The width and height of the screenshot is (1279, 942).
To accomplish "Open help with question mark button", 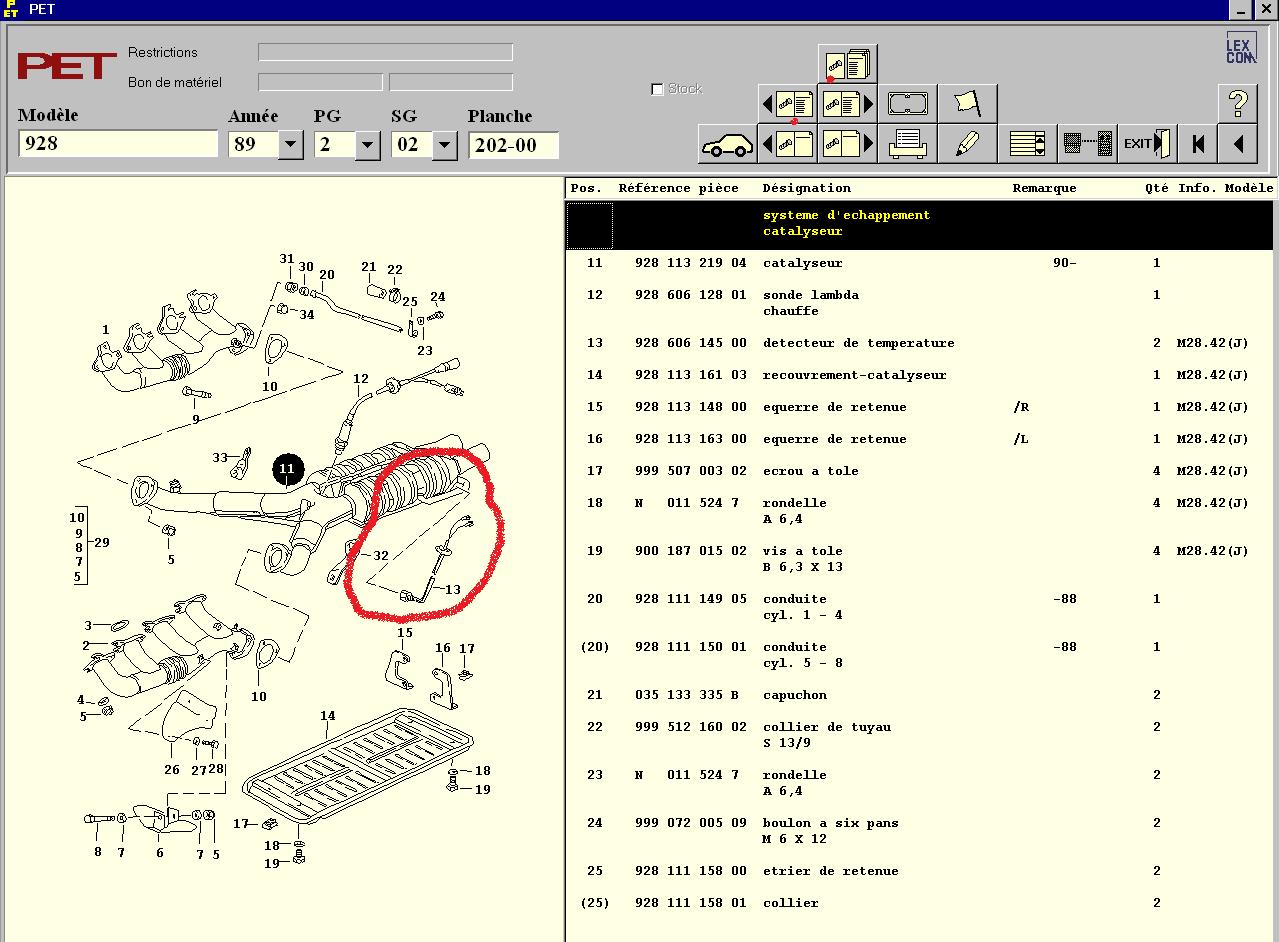I will [1237, 104].
